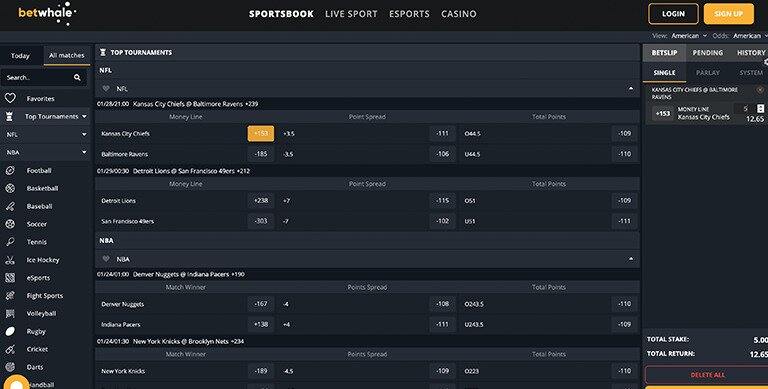Click Delete All in betslip
Viewport: 768px width, 389px height.
pyautogui.click(x=707, y=375)
